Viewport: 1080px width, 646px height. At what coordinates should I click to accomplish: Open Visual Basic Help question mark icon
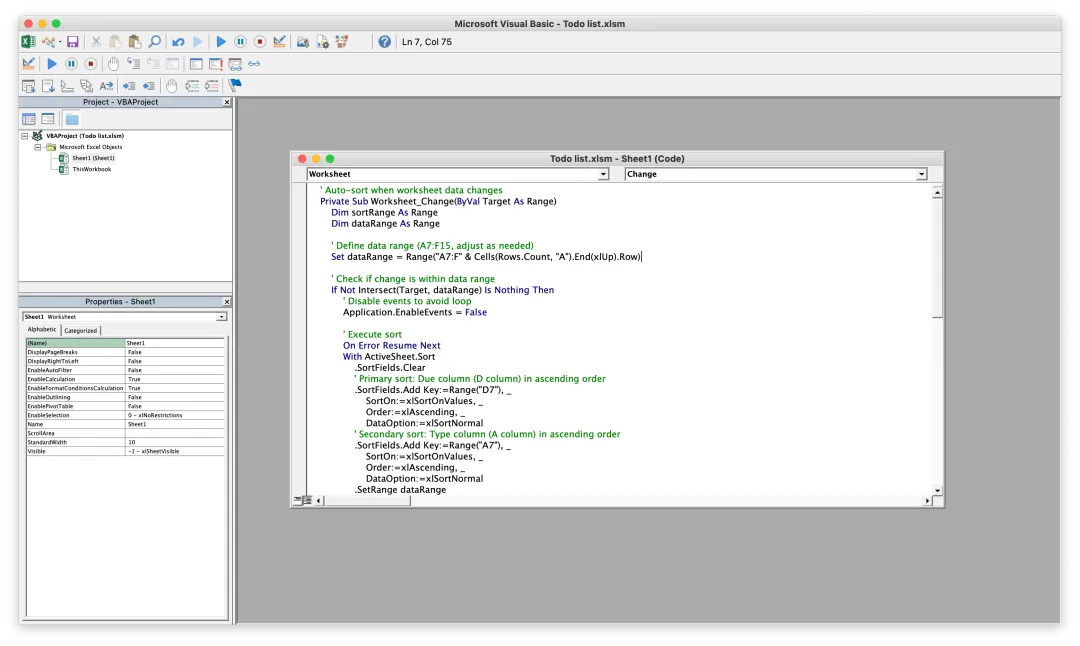click(x=384, y=41)
